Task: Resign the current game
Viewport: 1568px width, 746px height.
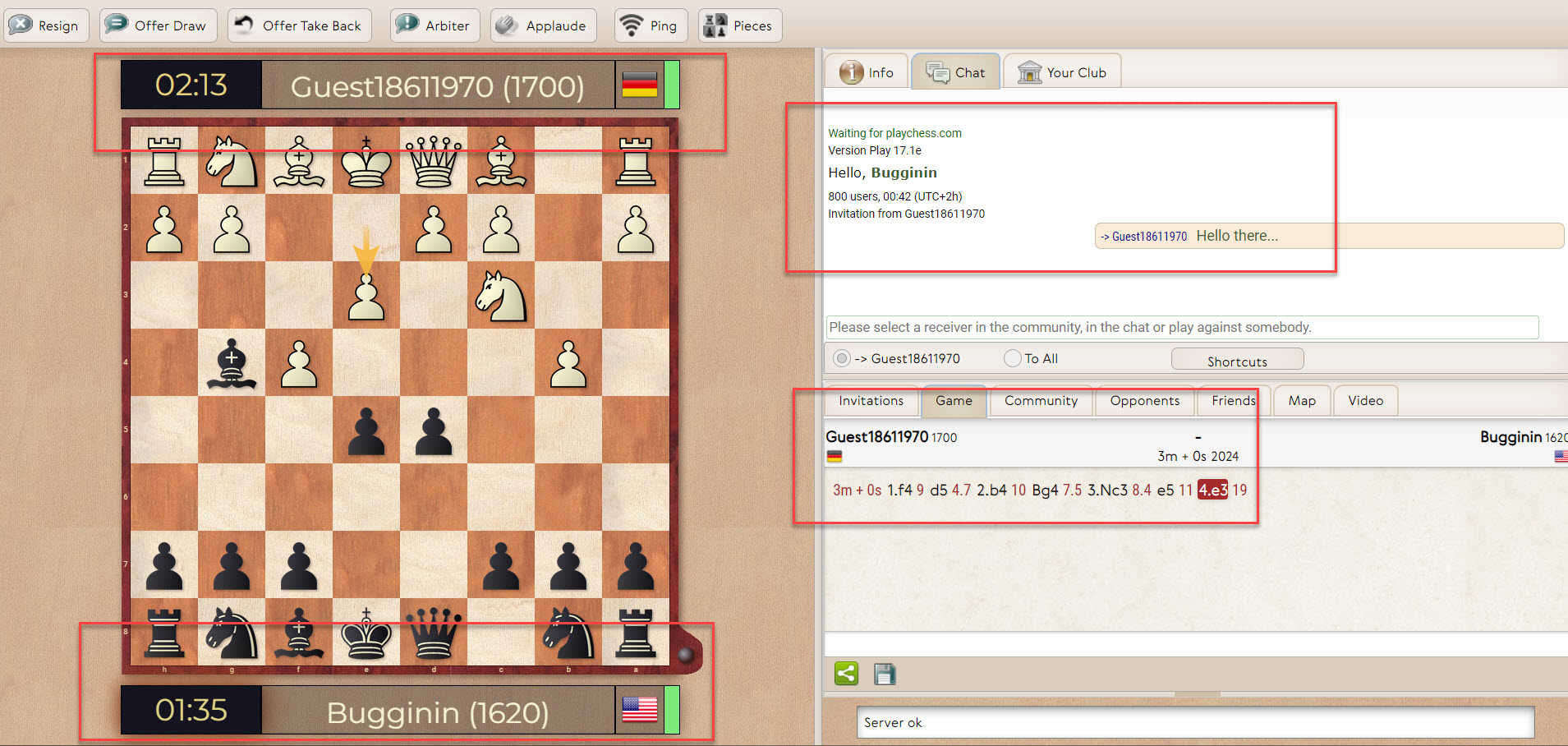Action: 46,25
